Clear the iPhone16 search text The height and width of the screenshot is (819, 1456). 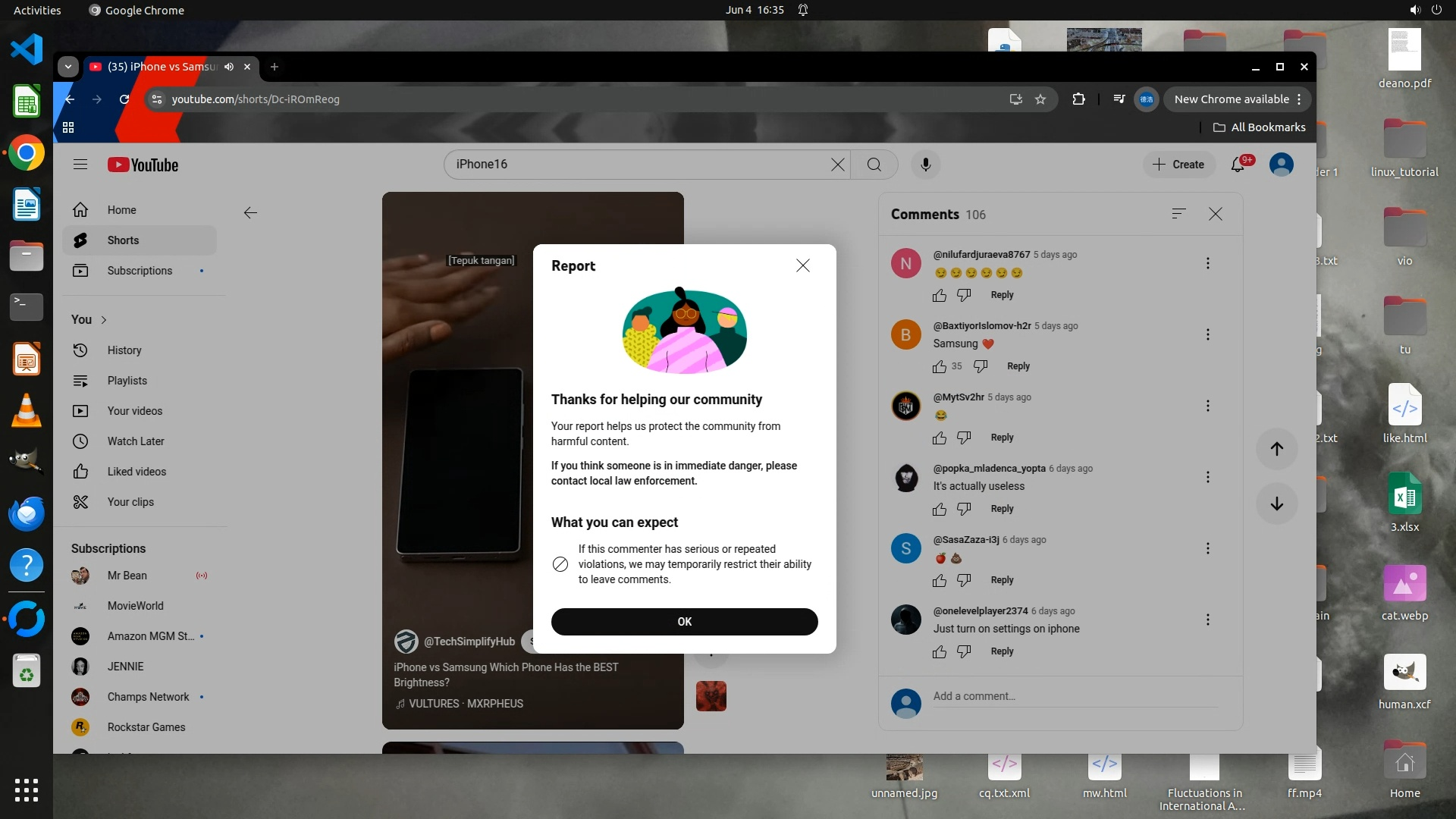point(837,165)
